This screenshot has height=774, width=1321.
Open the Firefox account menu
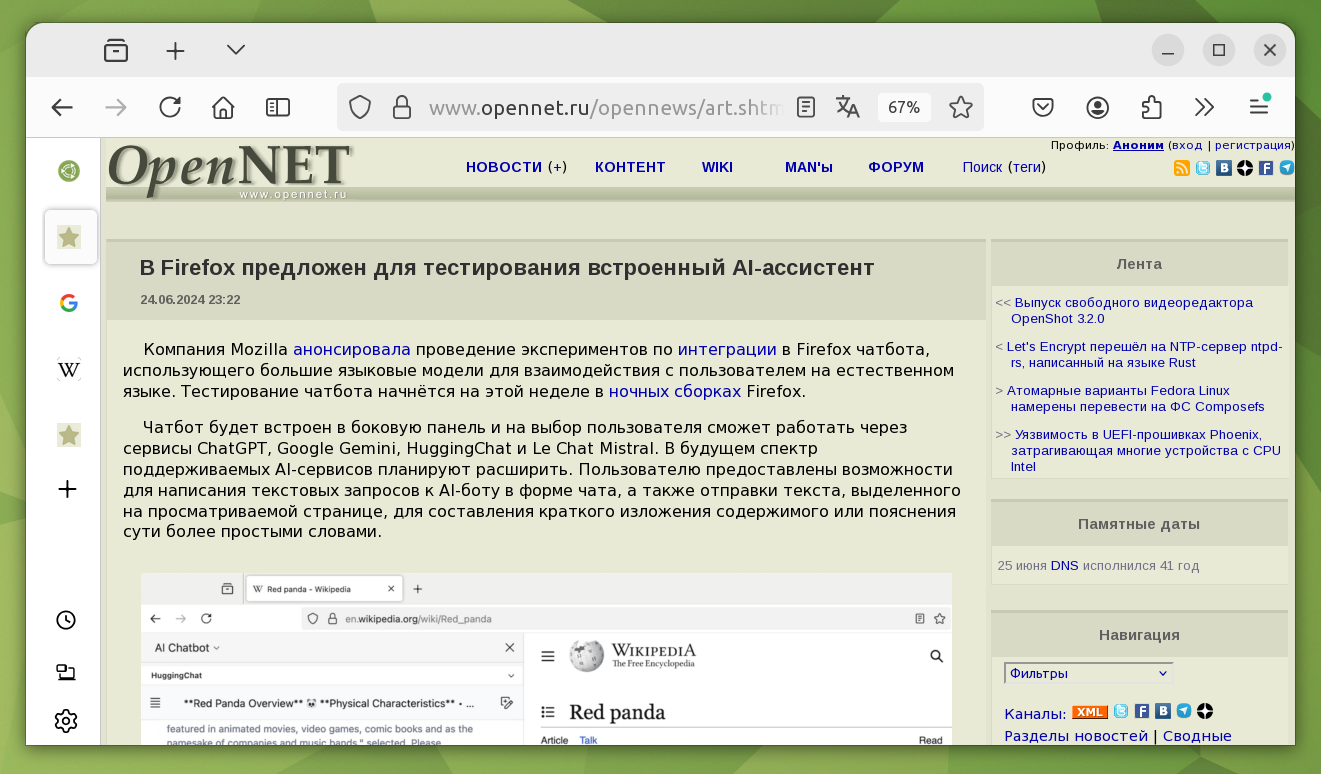click(x=1098, y=107)
